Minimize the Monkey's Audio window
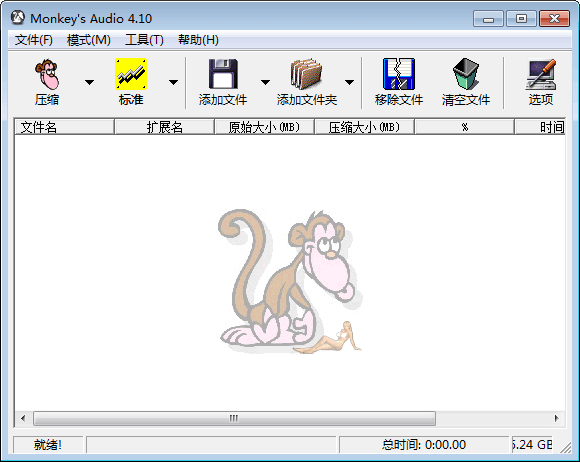 tap(488, 18)
